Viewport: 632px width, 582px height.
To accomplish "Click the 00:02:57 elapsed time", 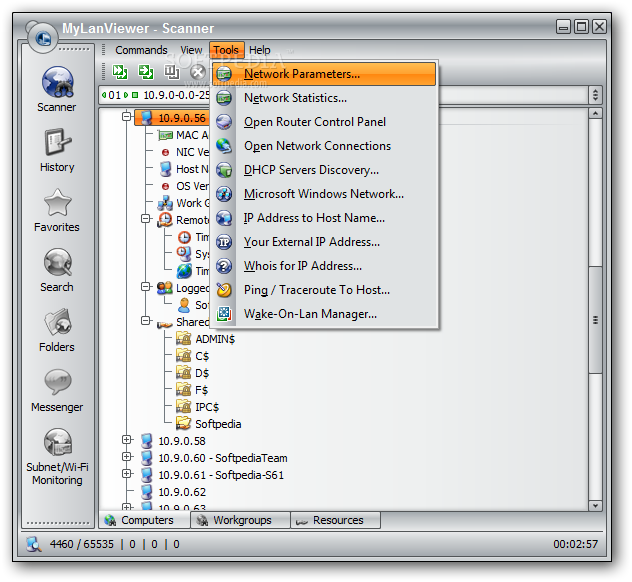I will click(x=575, y=544).
